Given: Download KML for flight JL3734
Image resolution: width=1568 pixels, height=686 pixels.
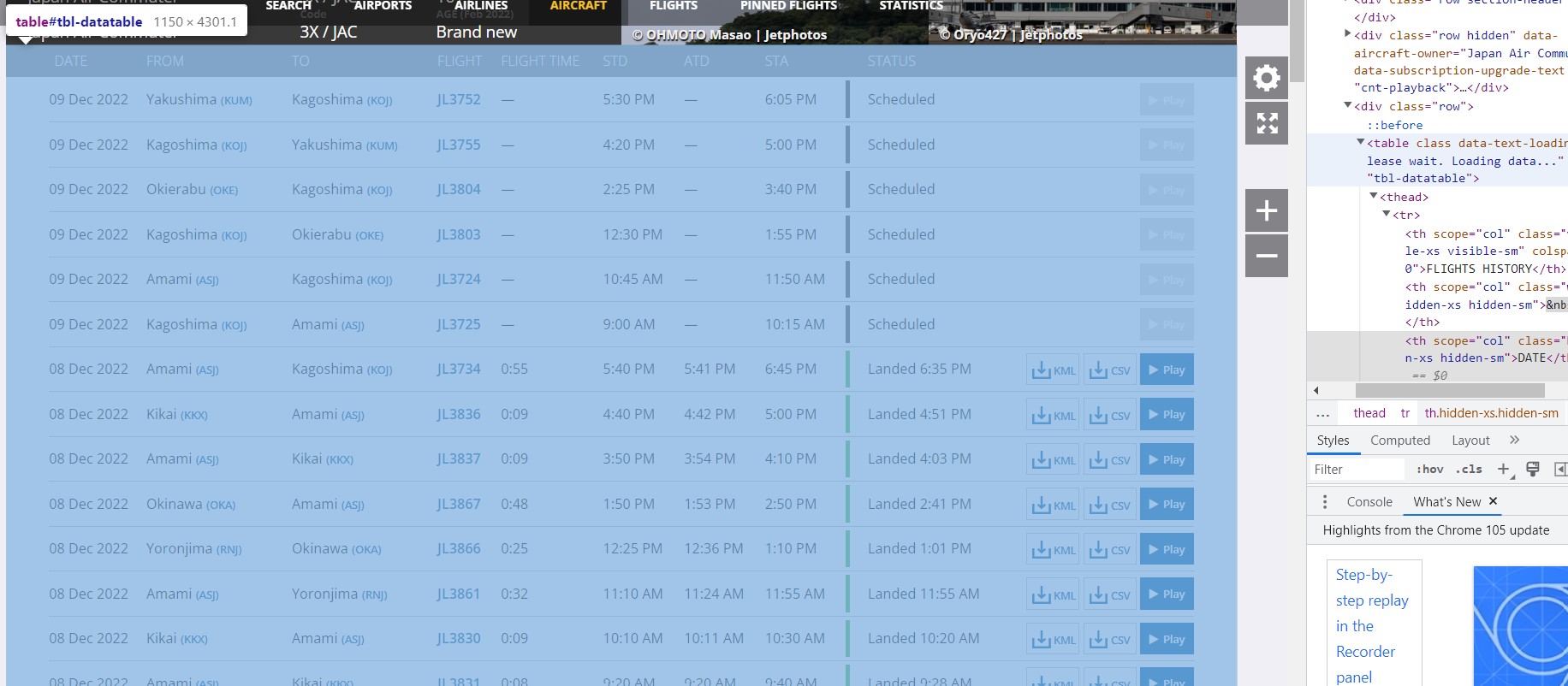Looking at the screenshot, I should [1053, 370].
